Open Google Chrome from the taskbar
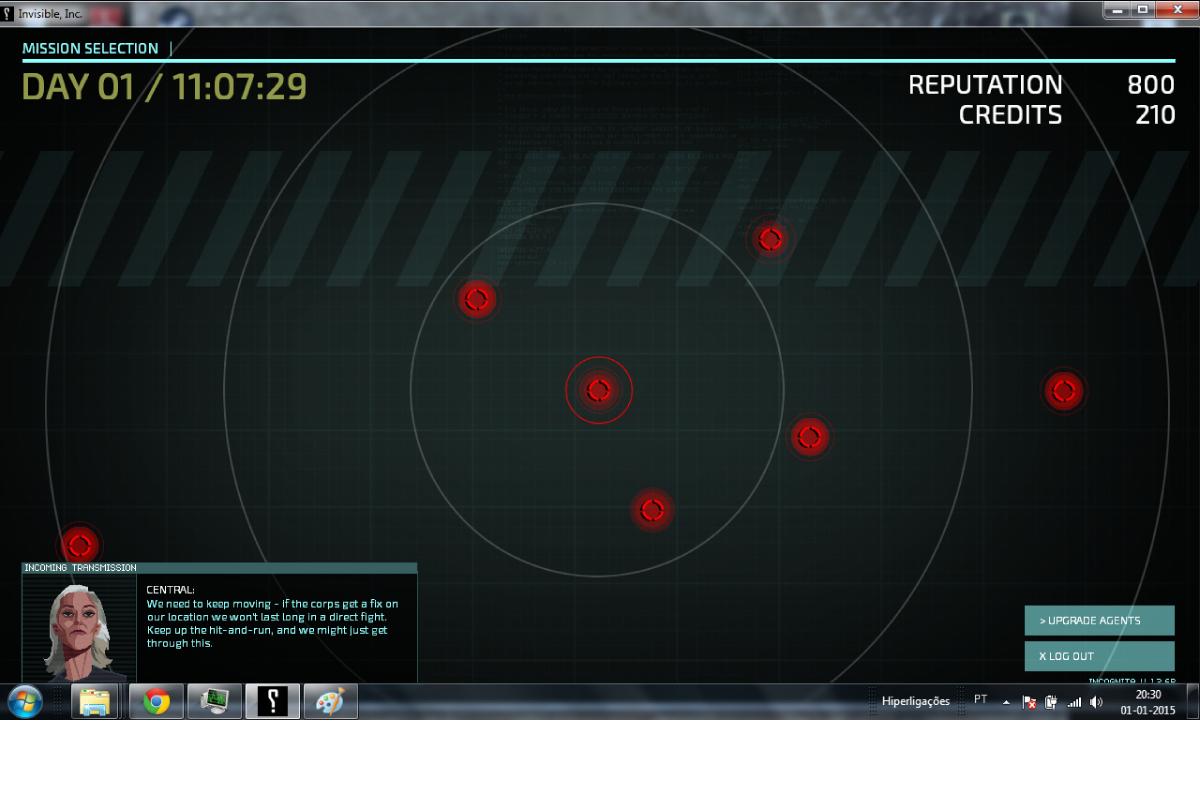The width and height of the screenshot is (1200, 804). [x=156, y=702]
